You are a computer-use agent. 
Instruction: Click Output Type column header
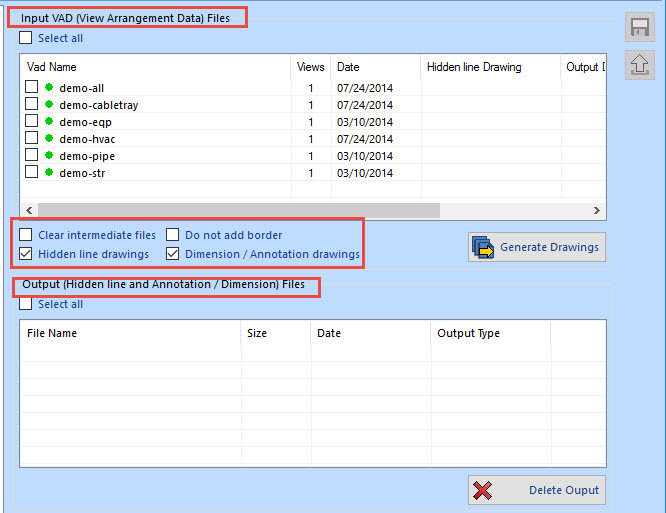point(468,333)
